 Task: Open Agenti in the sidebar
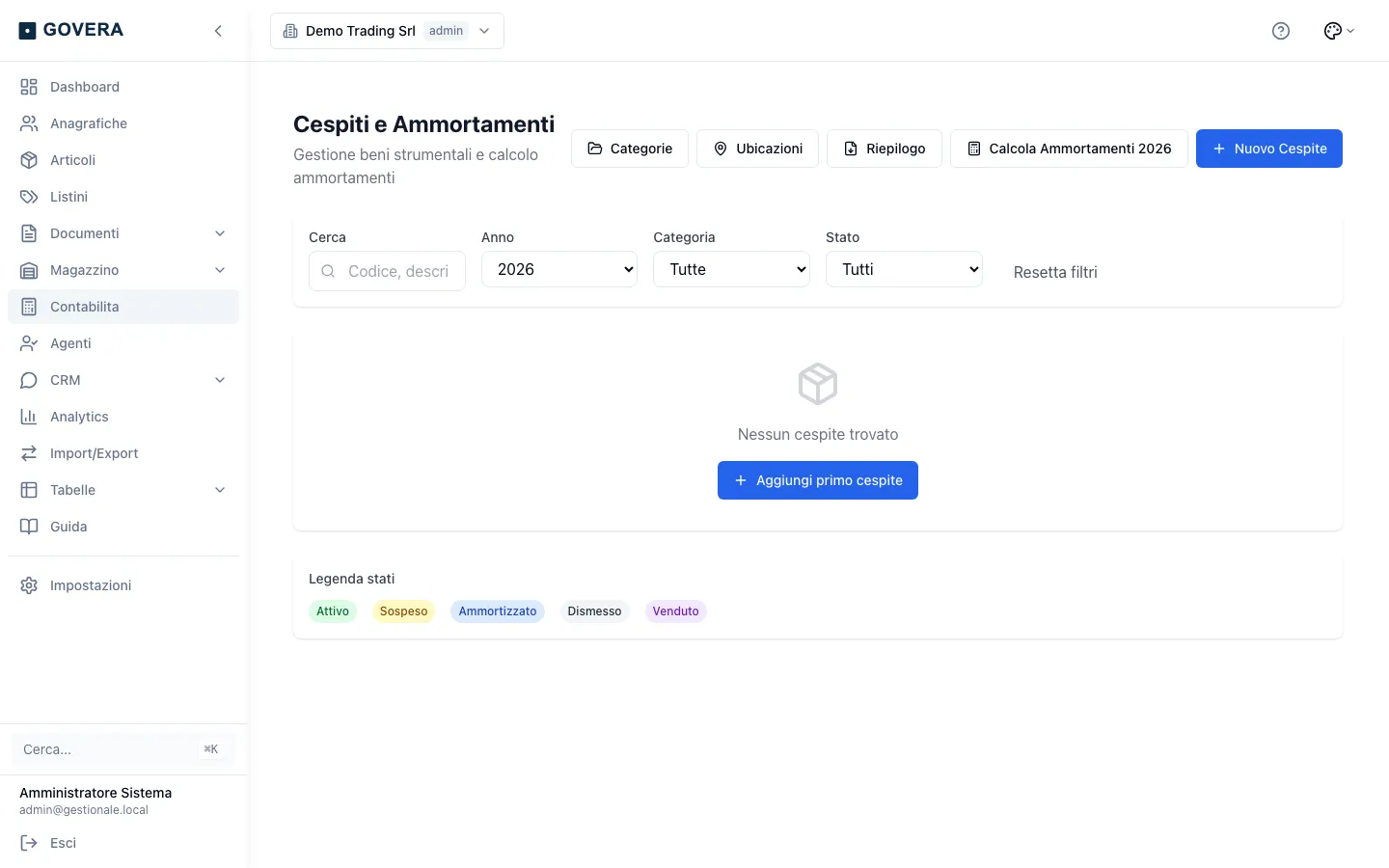coord(123,343)
